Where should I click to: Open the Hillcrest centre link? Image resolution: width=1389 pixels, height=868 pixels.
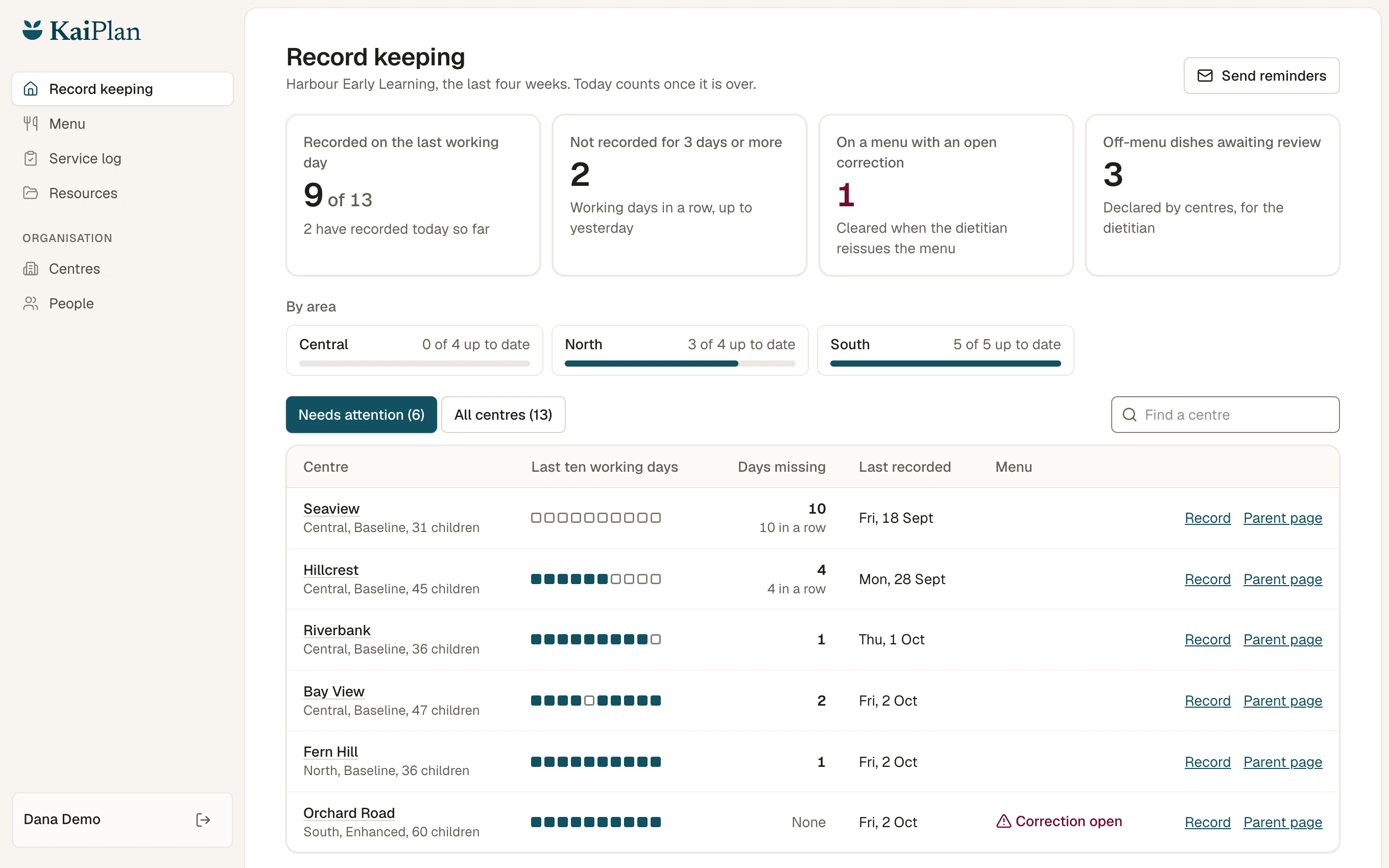point(330,570)
